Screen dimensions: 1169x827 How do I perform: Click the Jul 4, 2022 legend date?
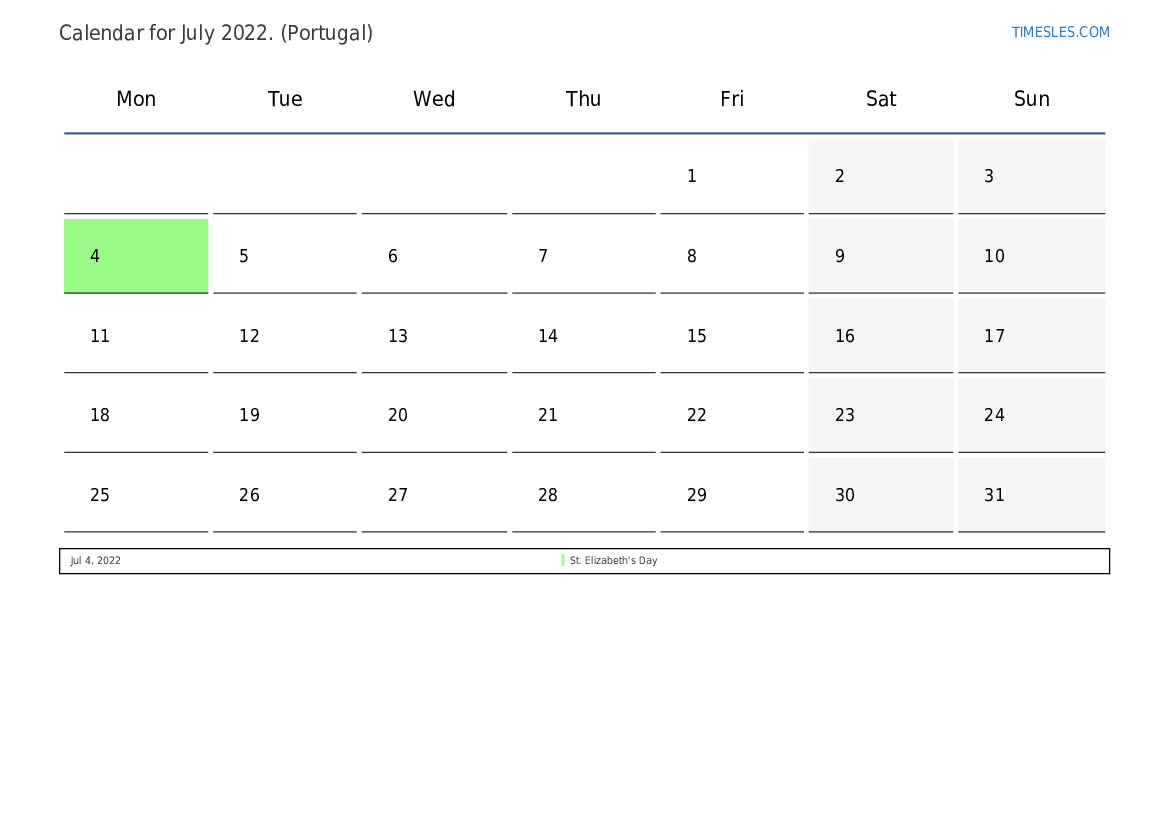[x=95, y=561]
